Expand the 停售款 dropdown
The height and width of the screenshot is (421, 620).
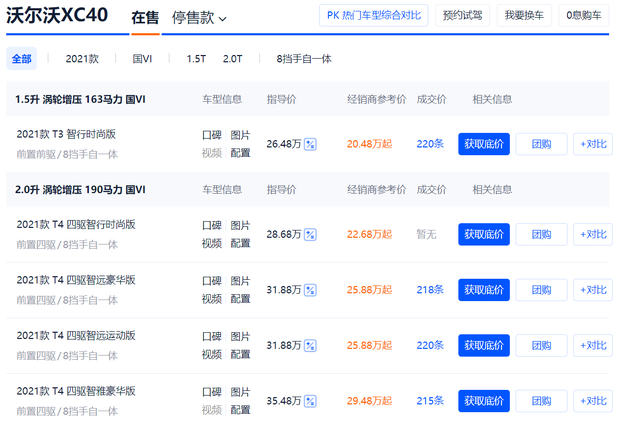(199, 18)
